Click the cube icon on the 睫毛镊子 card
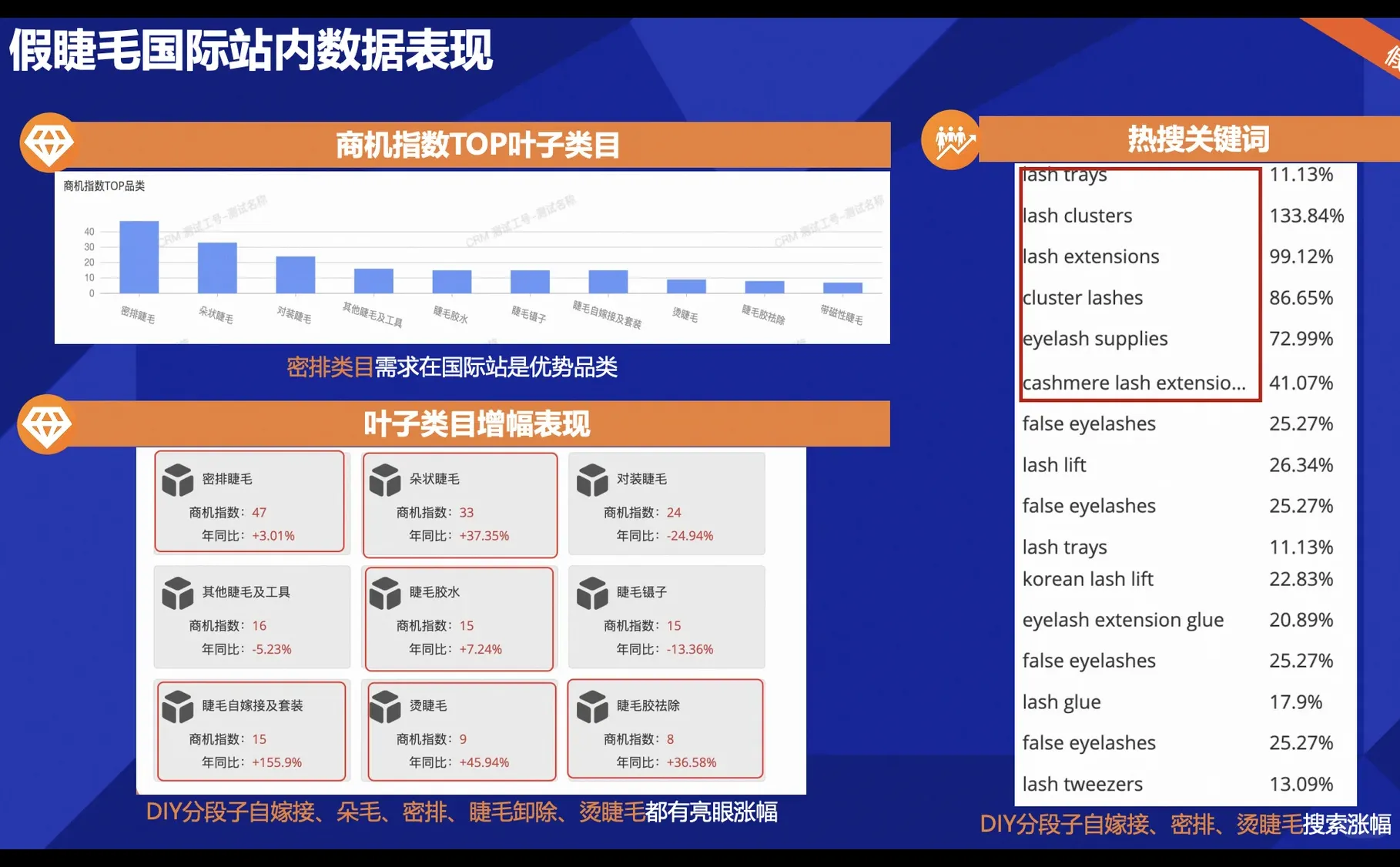The image size is (1400, 867). 591,593
